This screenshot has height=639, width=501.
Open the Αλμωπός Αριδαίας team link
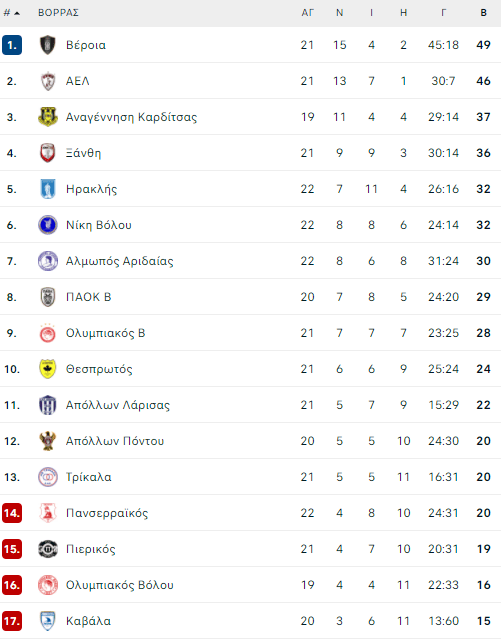point(119,261)
